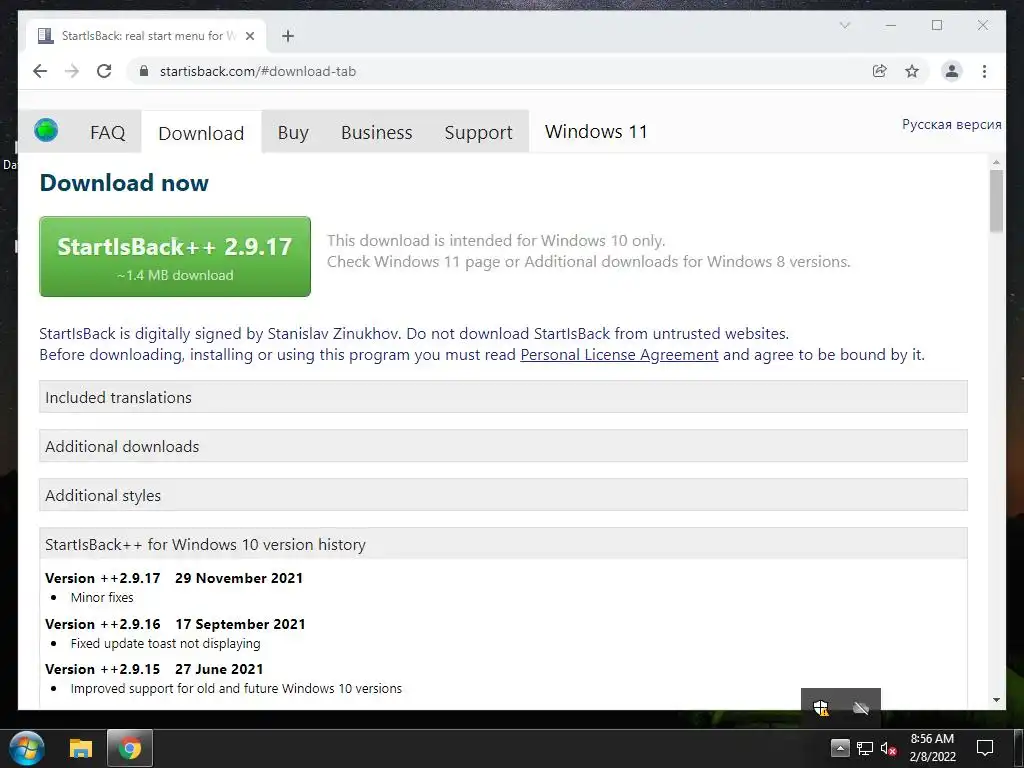Share this page icon

(x=880, y=71)
